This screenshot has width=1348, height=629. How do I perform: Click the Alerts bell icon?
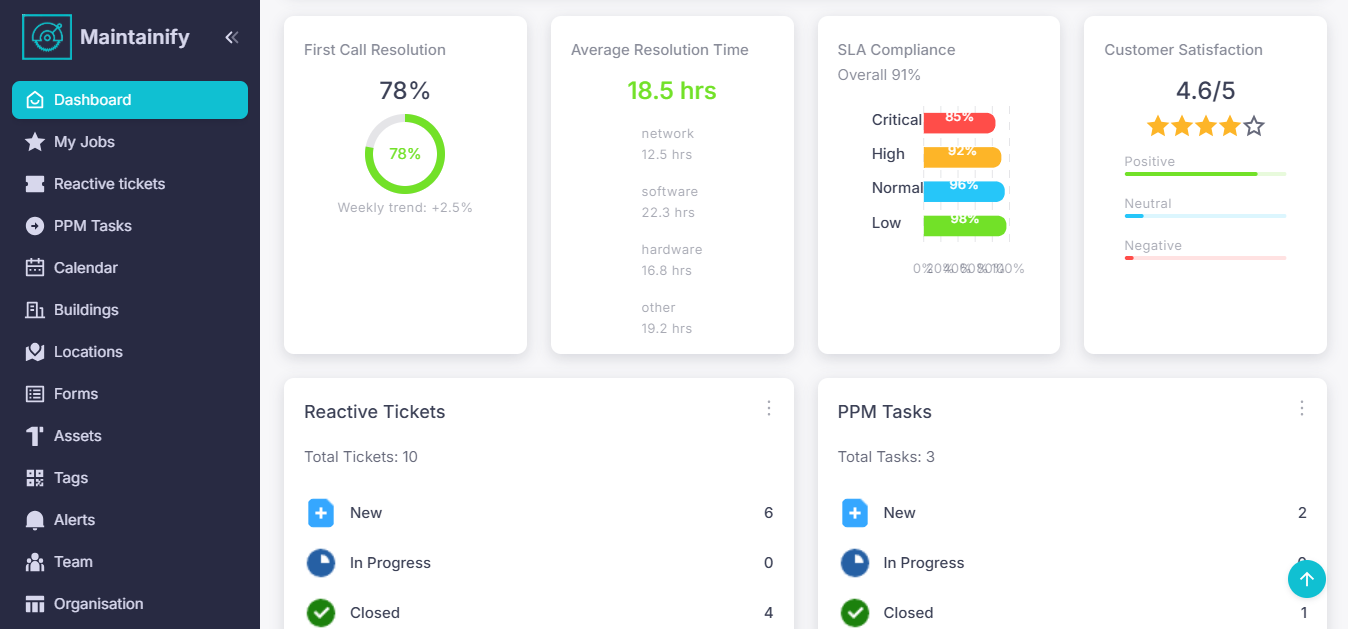click(35, 520)
